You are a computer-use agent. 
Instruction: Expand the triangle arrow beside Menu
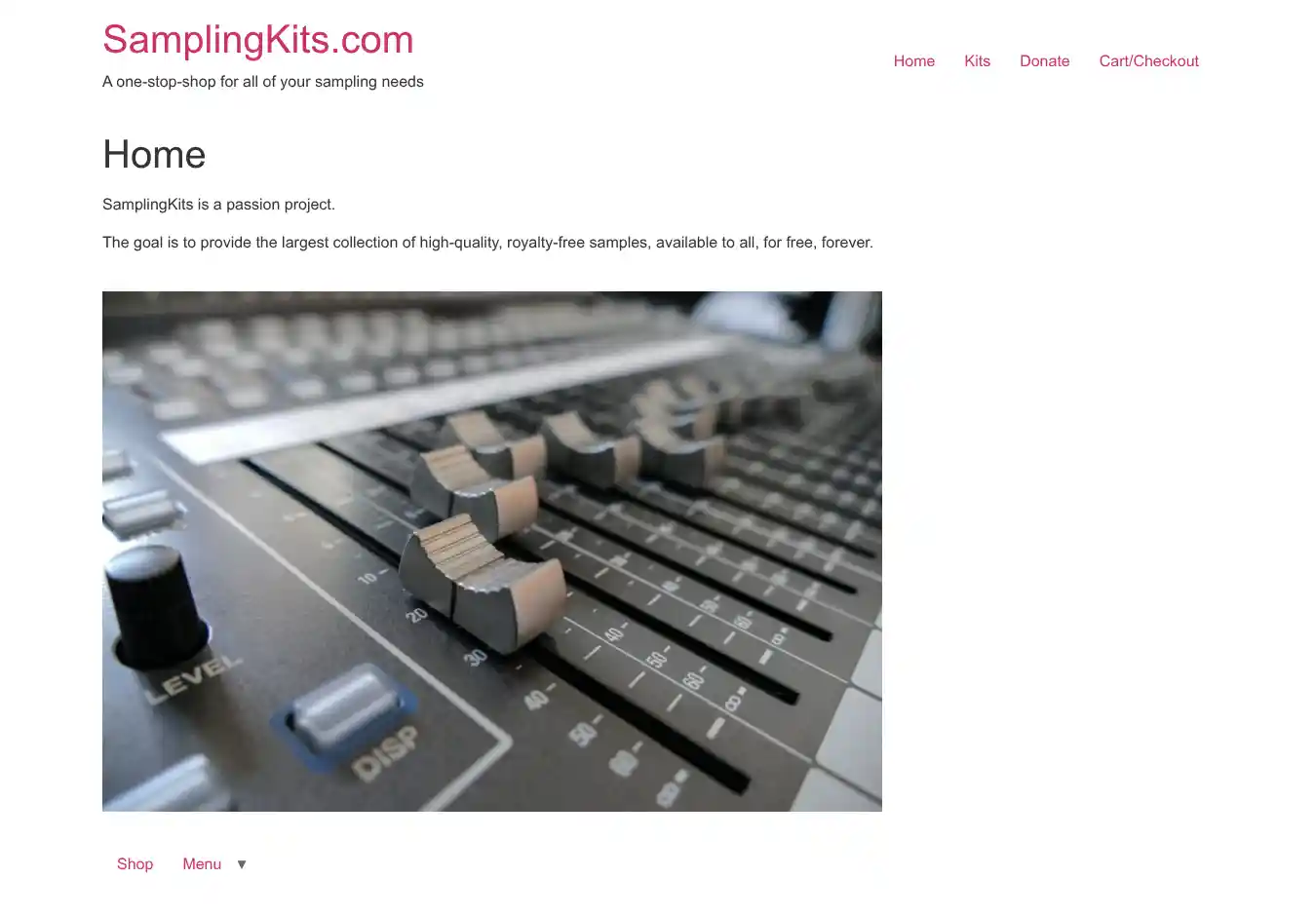(x=242, y=864)
